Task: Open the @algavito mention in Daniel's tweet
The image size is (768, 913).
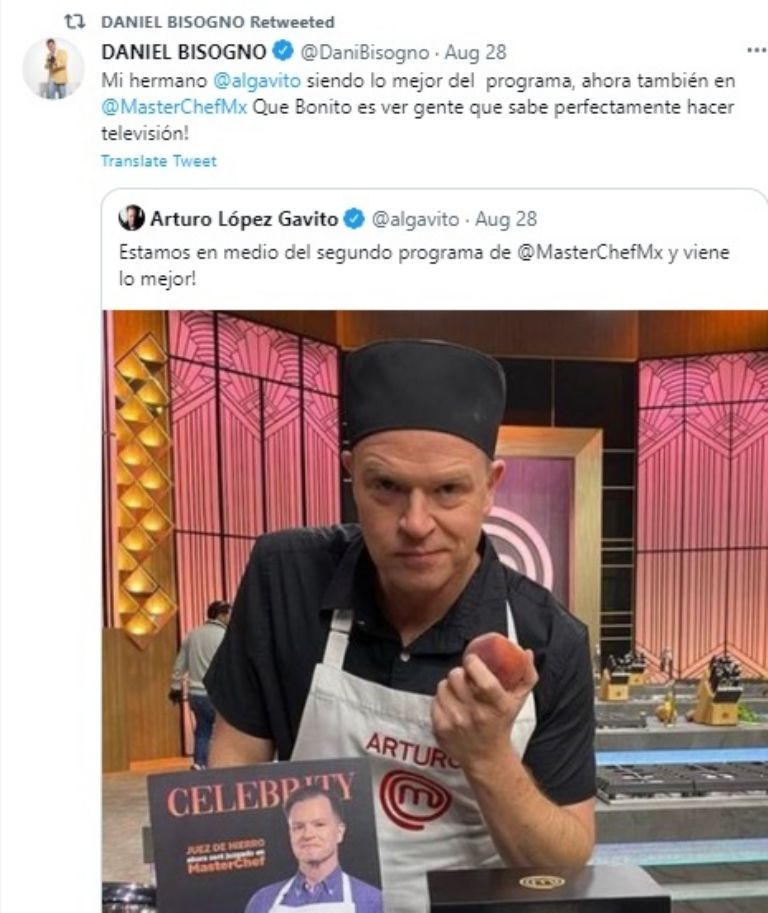Action: point(257,80)
